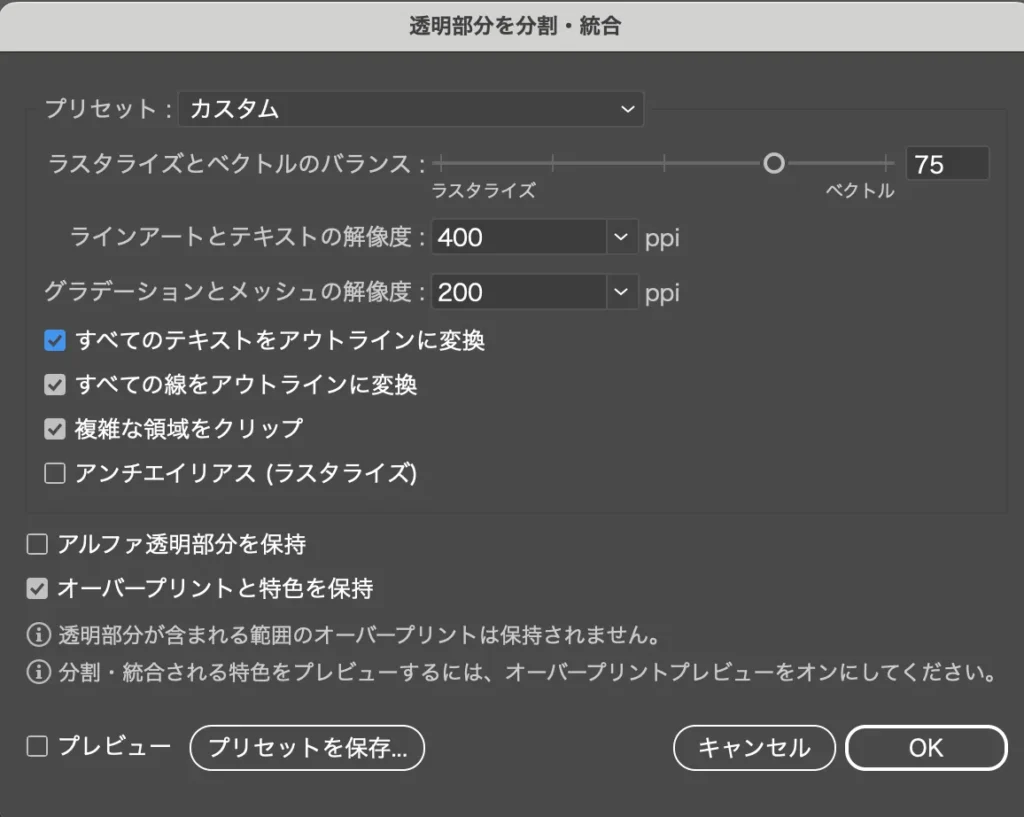The image size is (1024, 817).
Task: Expand the グラデーションとメッシュの解像度 dropdown arrow
Action: click(621, 292)
